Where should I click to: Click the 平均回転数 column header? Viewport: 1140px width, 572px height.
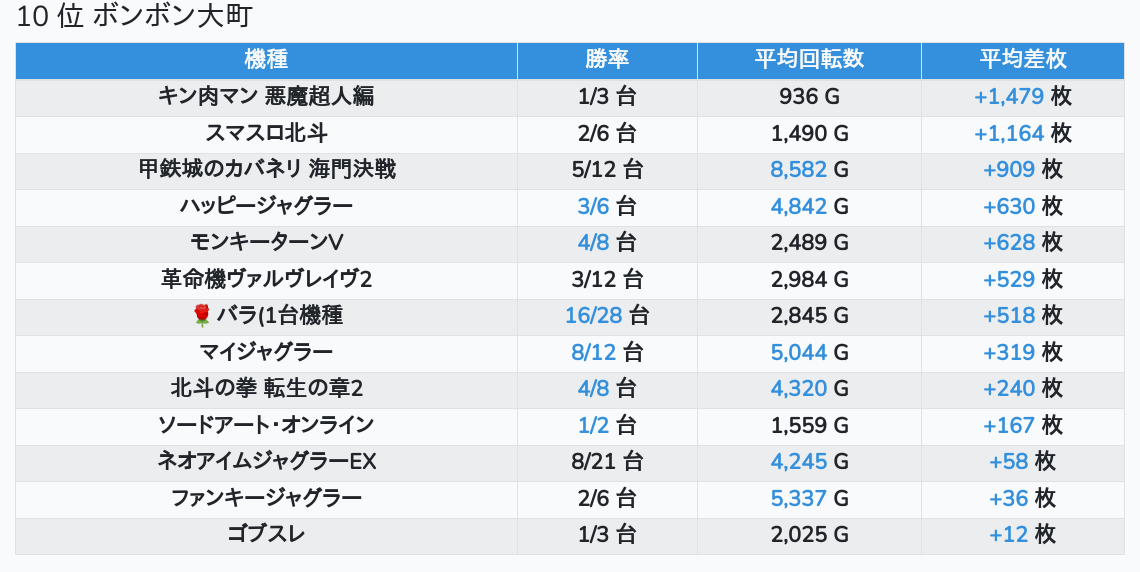point(809,59)
